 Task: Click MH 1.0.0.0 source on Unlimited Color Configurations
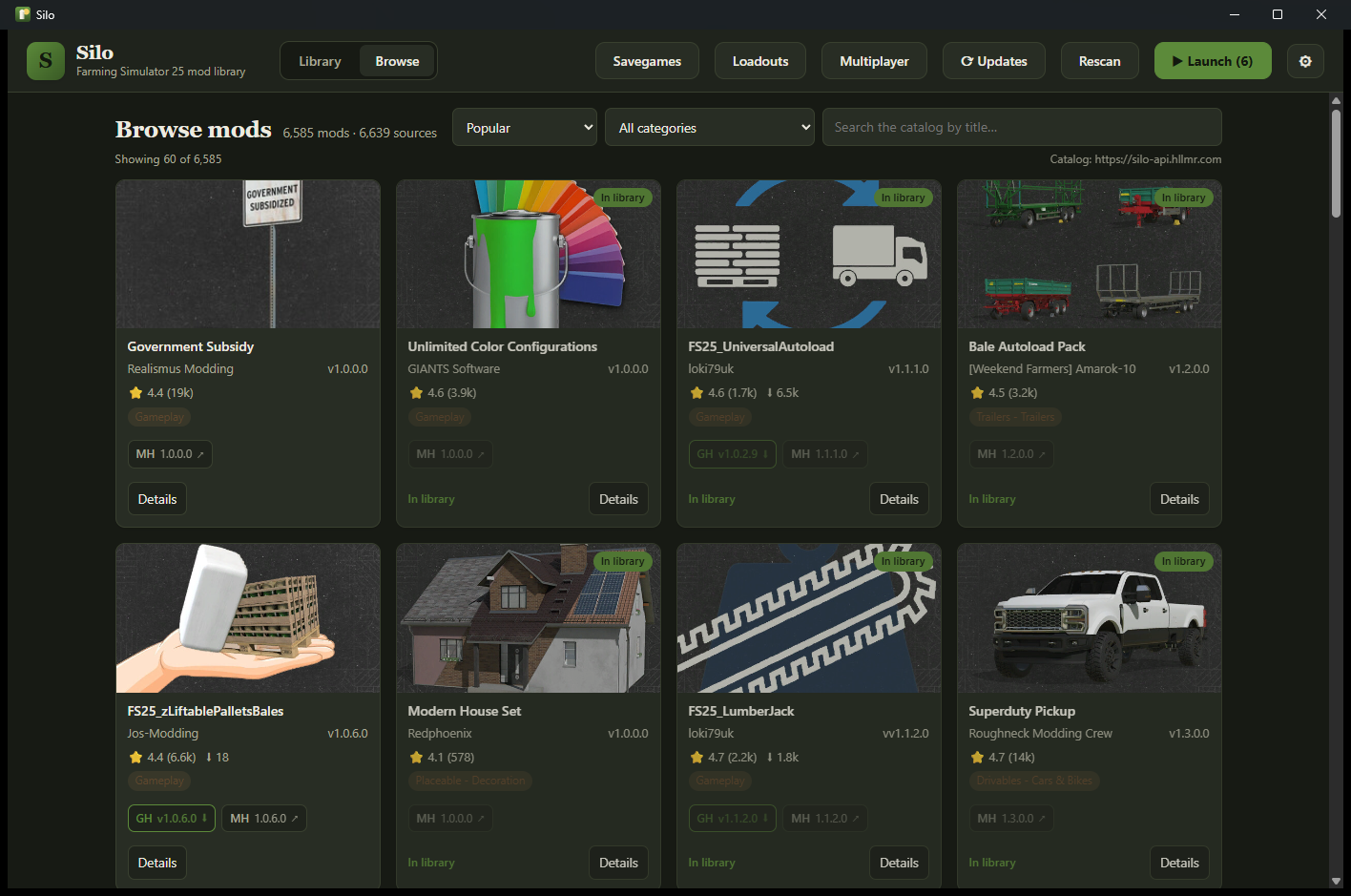(x=450, y=454)
